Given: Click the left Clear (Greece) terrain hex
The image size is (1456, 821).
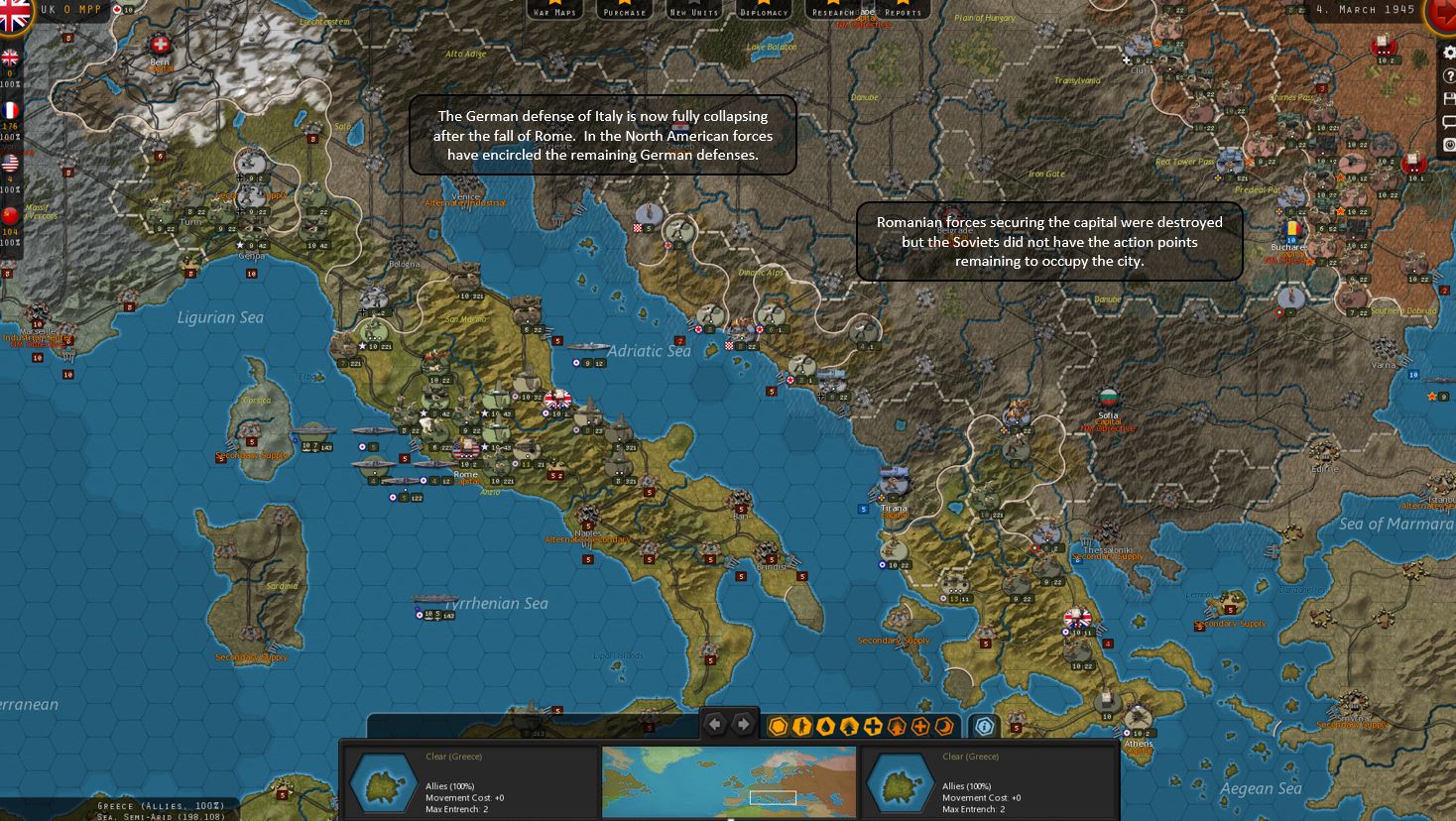Looking at the screenshot, I should click(384, 783).
